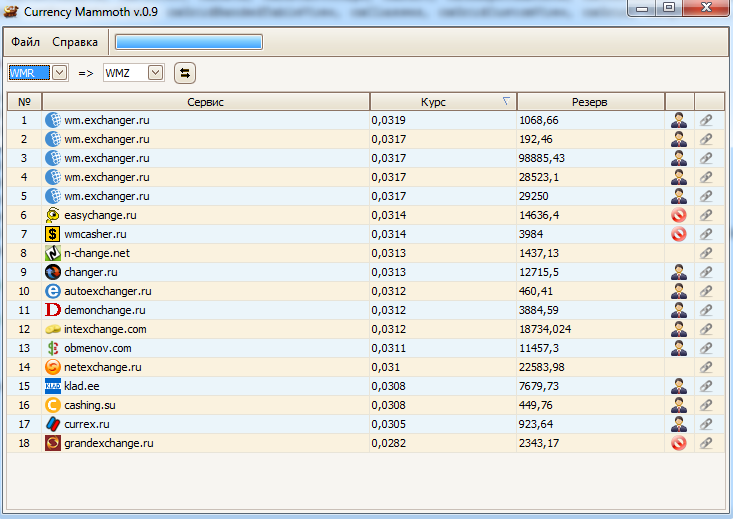Click the person icon in row 1
733x519 pixels.
click(x=679, y=120)
